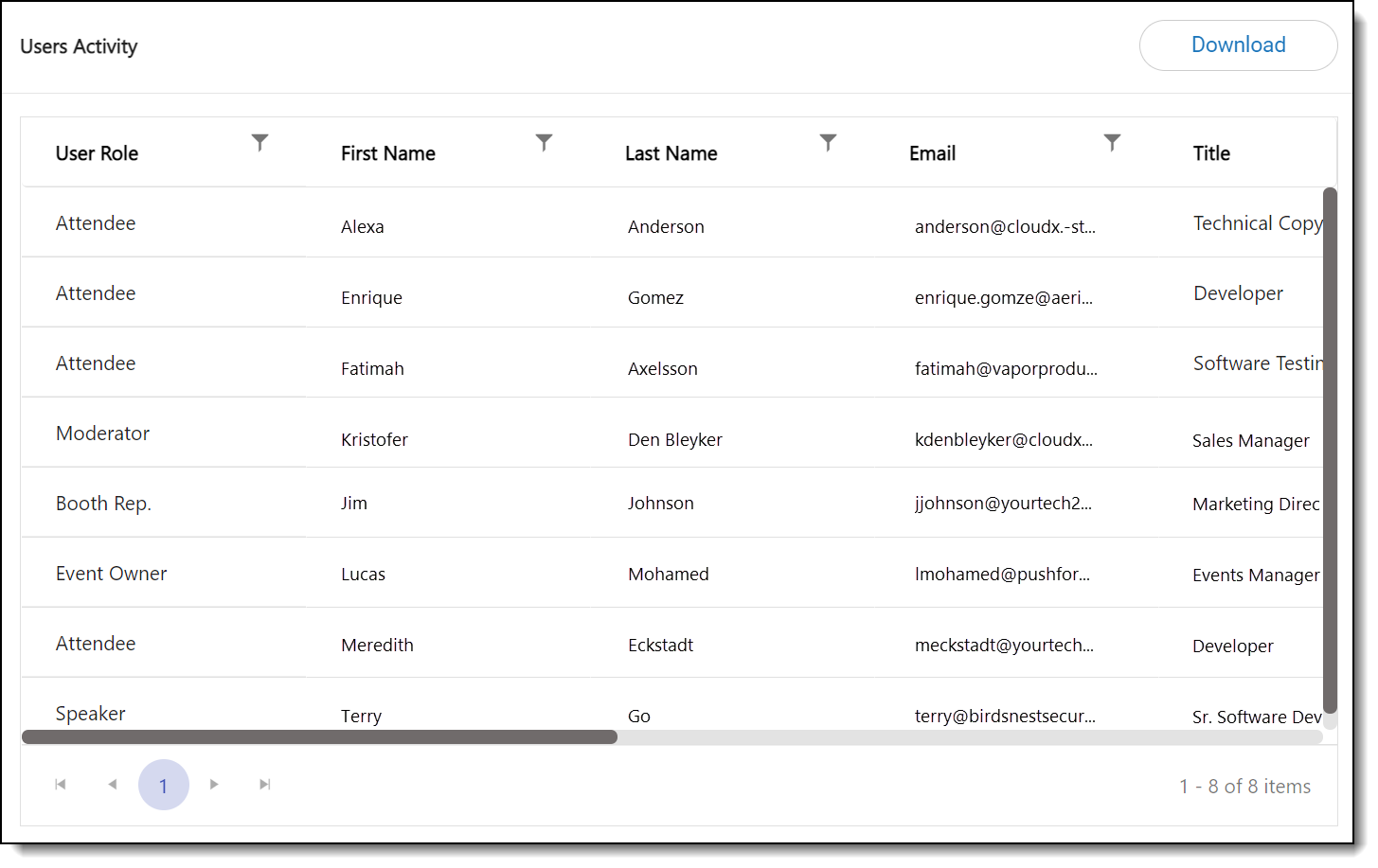Open the First Name column filter

544,143
